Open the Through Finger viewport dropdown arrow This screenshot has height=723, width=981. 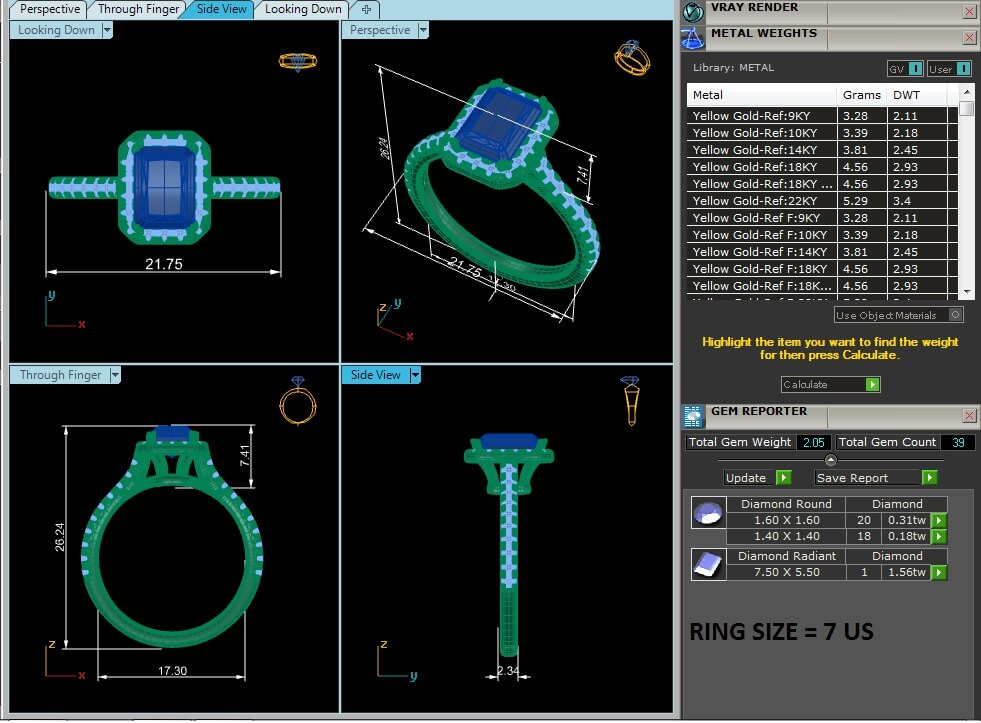click(115, 375)
